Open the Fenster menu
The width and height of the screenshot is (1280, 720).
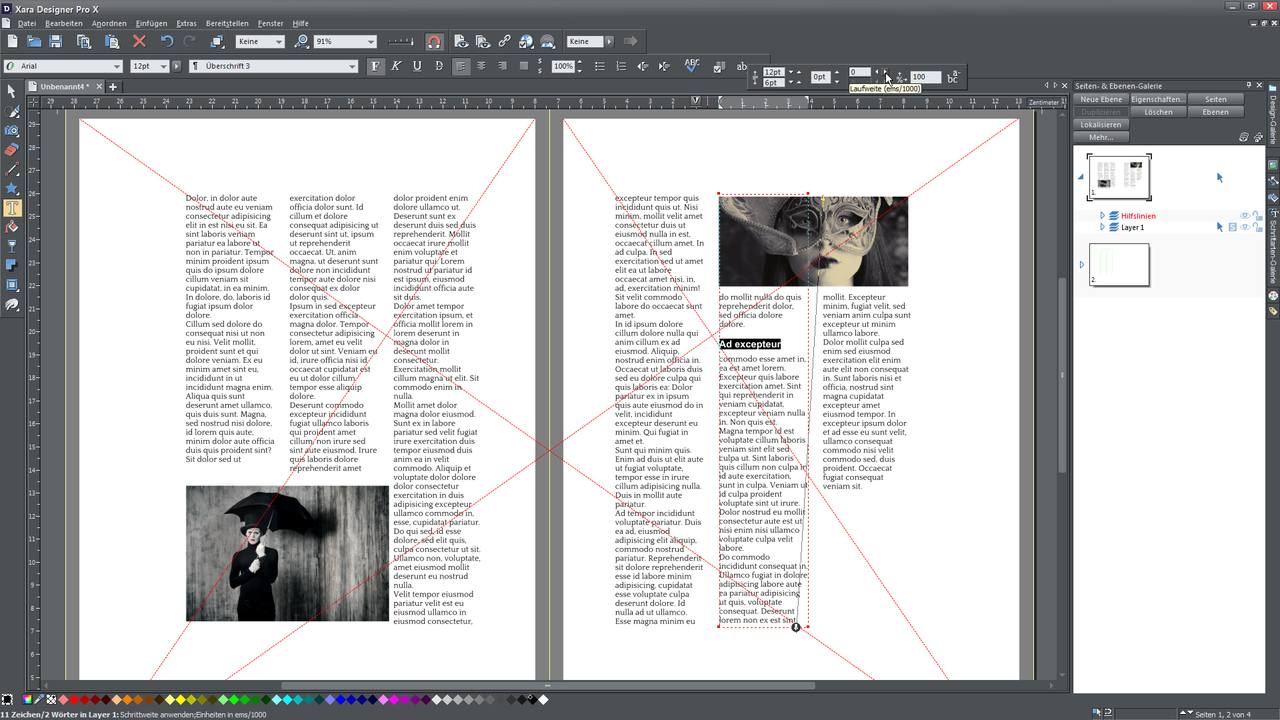[270, 23]
